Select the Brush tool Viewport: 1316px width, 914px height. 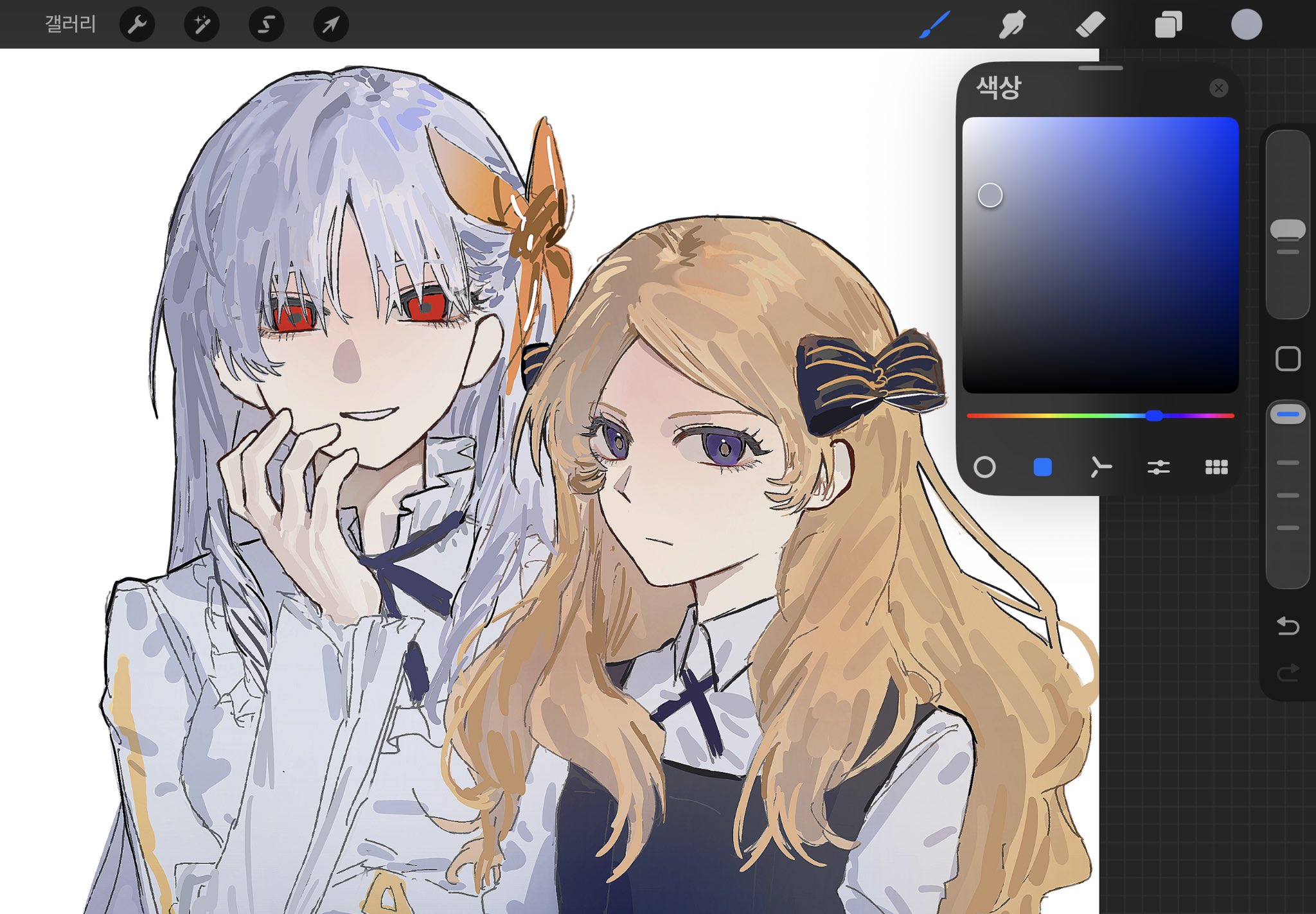(x=934, y=25)
